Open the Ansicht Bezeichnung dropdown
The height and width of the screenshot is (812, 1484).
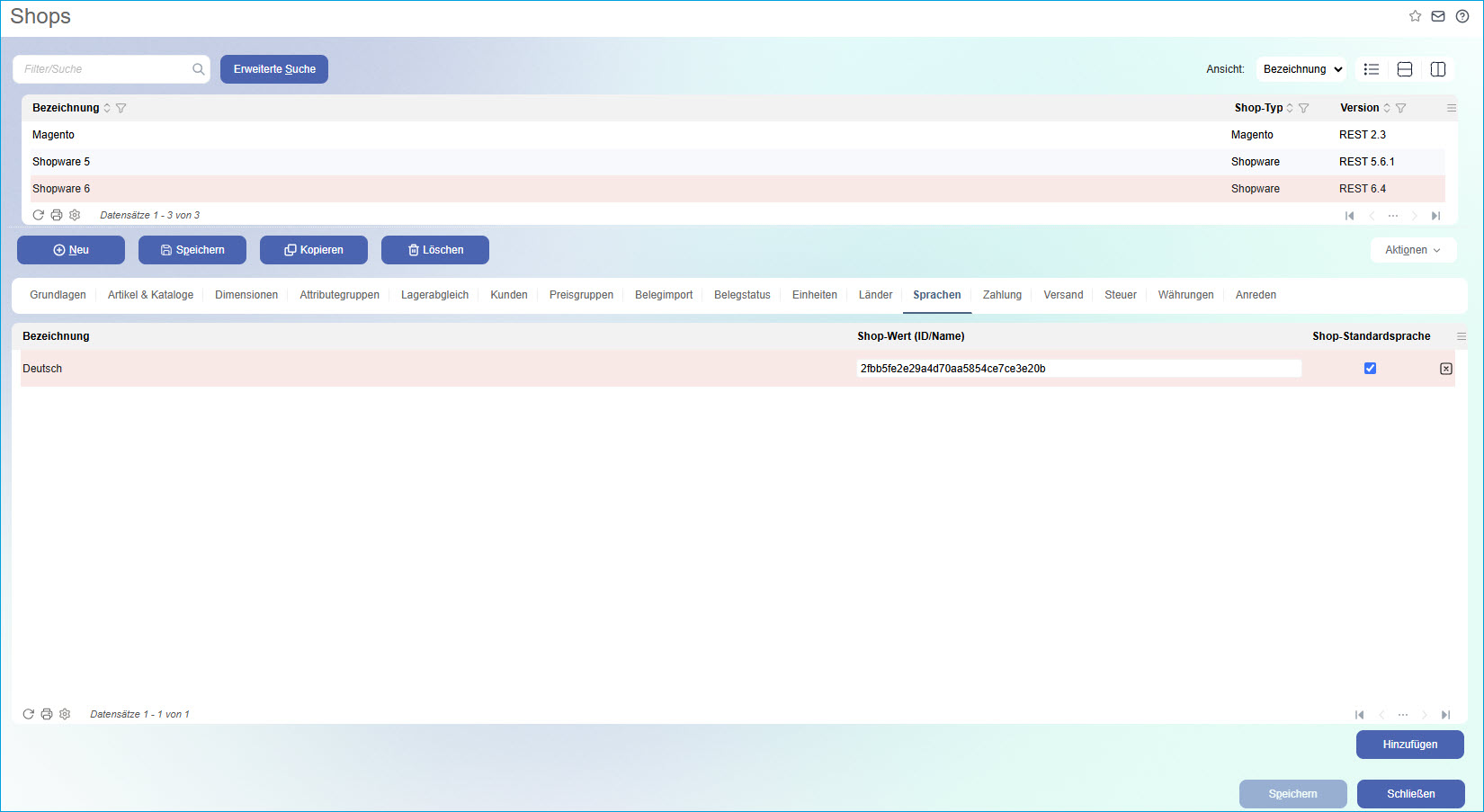1301,69
